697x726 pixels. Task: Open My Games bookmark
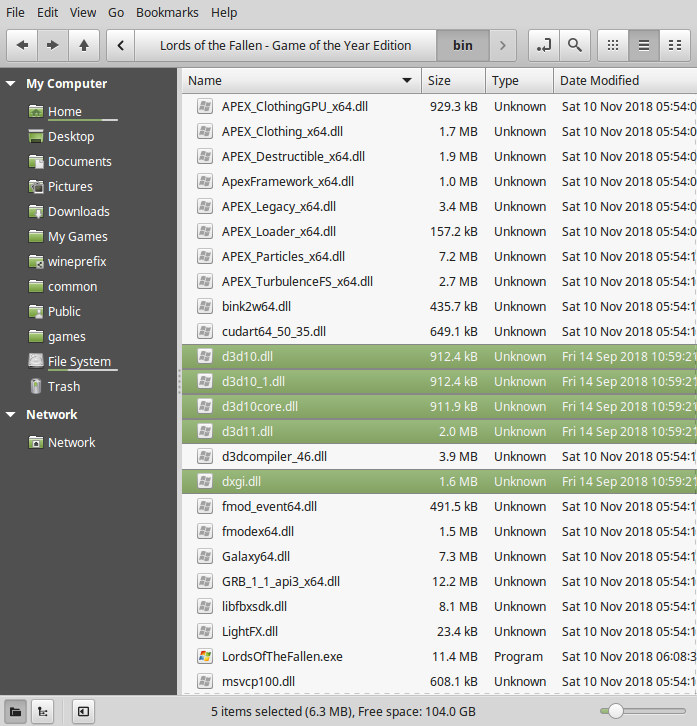[77, 237]
